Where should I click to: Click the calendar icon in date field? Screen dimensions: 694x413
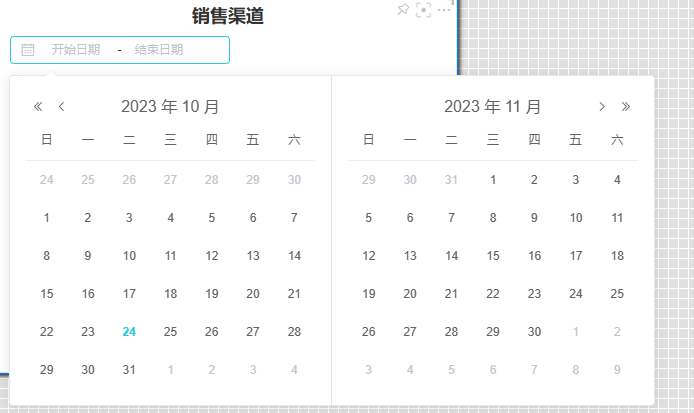[28, 50]
